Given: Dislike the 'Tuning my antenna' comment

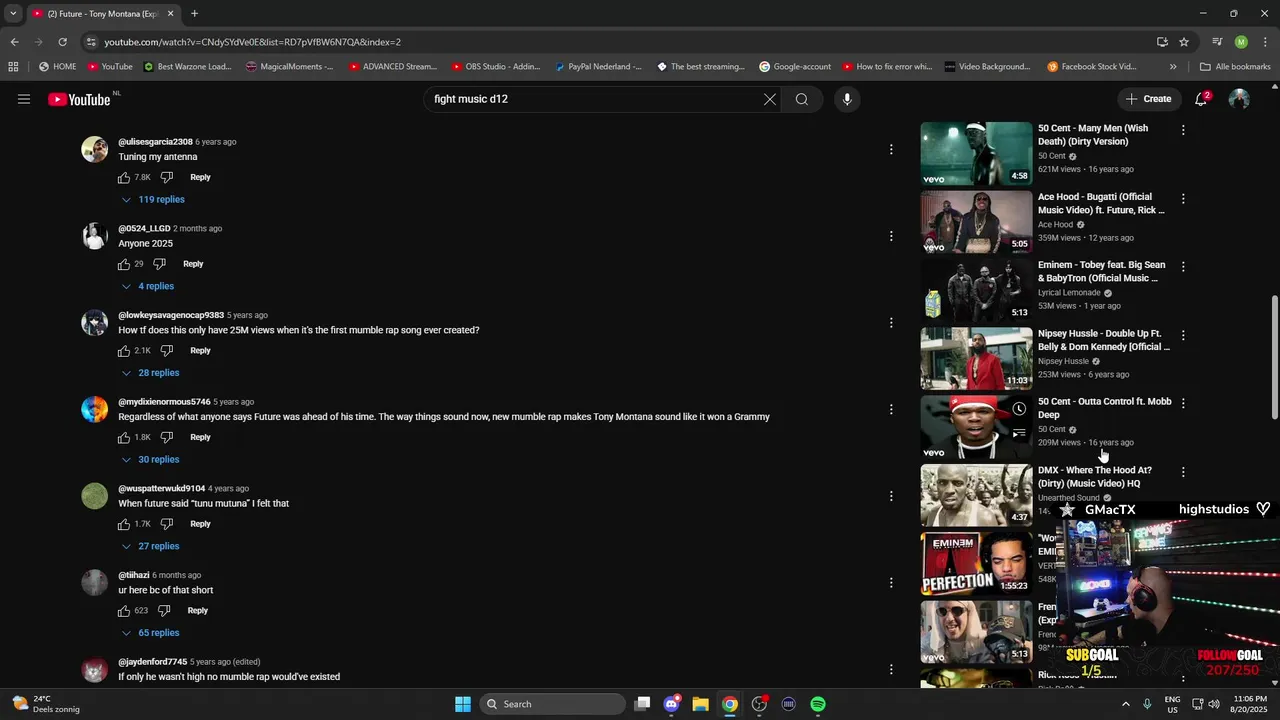Looking at the screenshot, I should pyautogui.click(x=167, y=177).
